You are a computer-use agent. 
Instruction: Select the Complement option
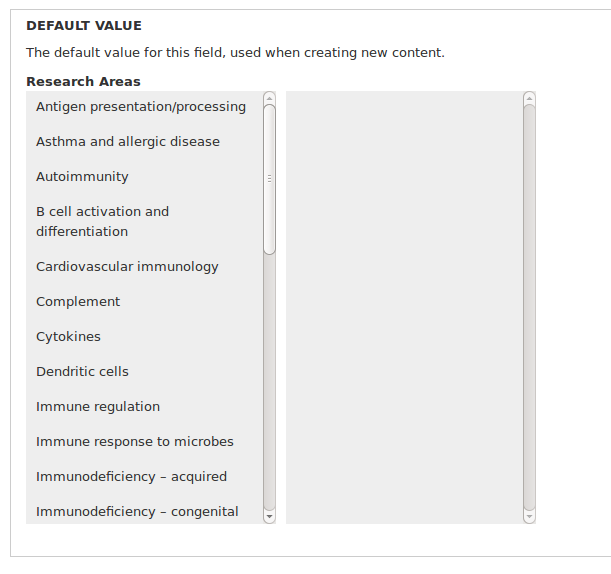pyautogui.click(x=145, y=302)
